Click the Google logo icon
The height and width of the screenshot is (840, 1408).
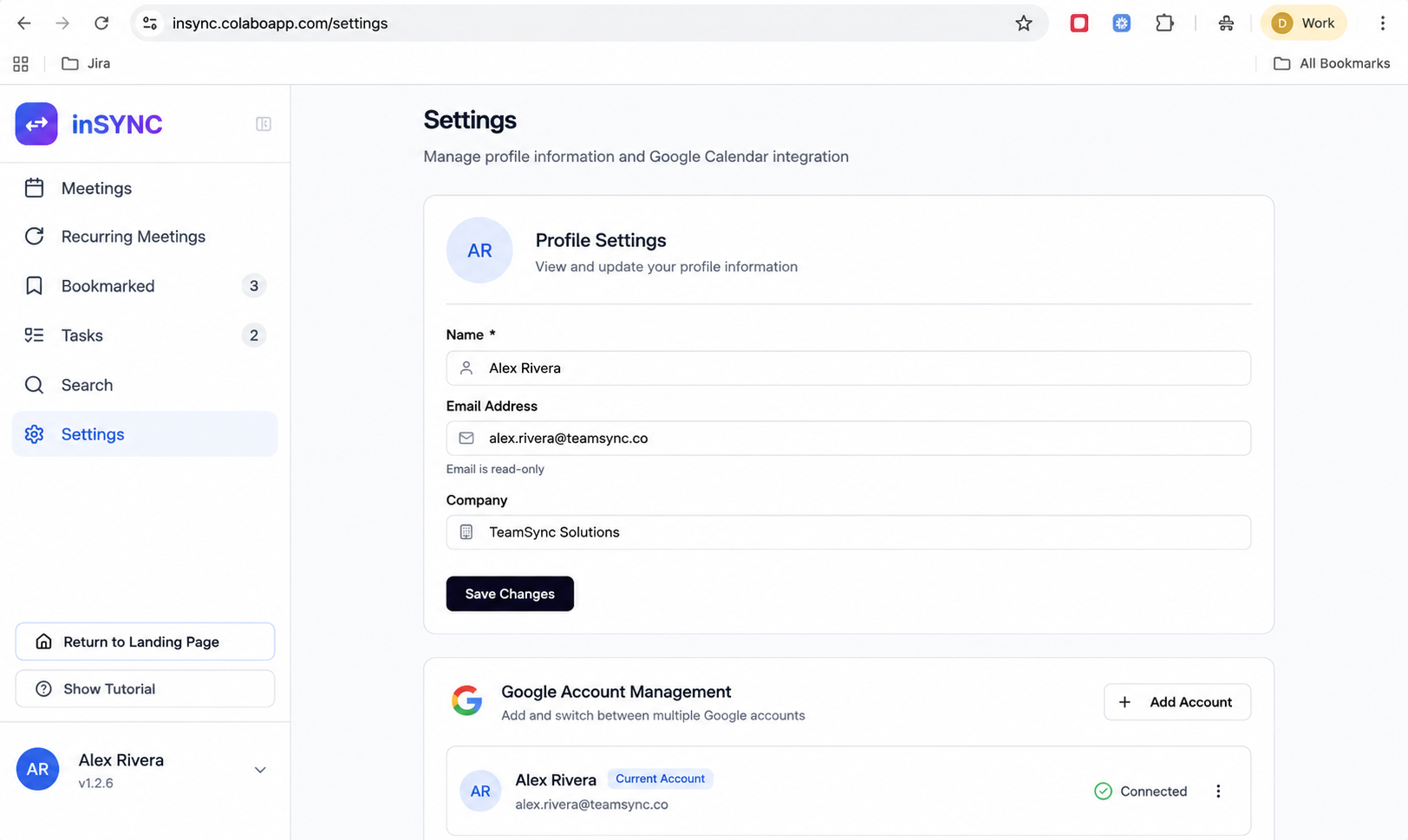point(466,700)
